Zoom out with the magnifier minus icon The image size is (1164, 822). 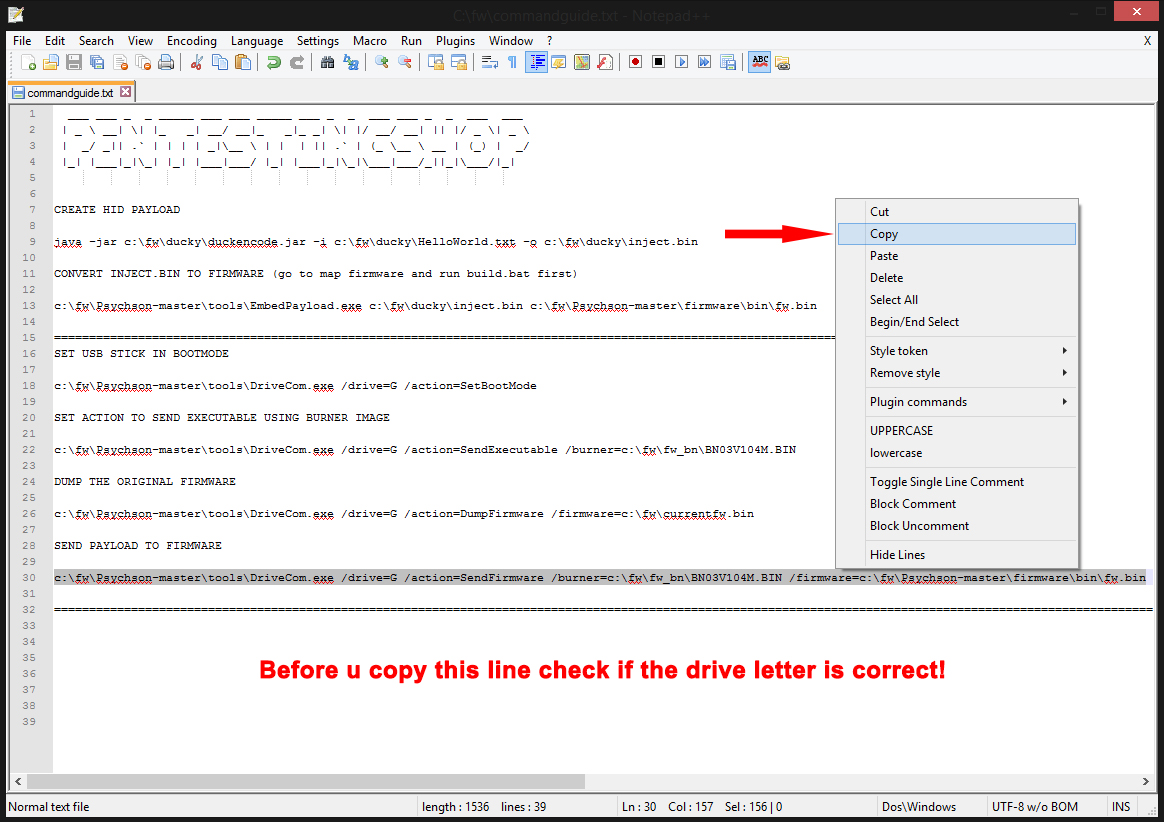[x=405, y=62]
